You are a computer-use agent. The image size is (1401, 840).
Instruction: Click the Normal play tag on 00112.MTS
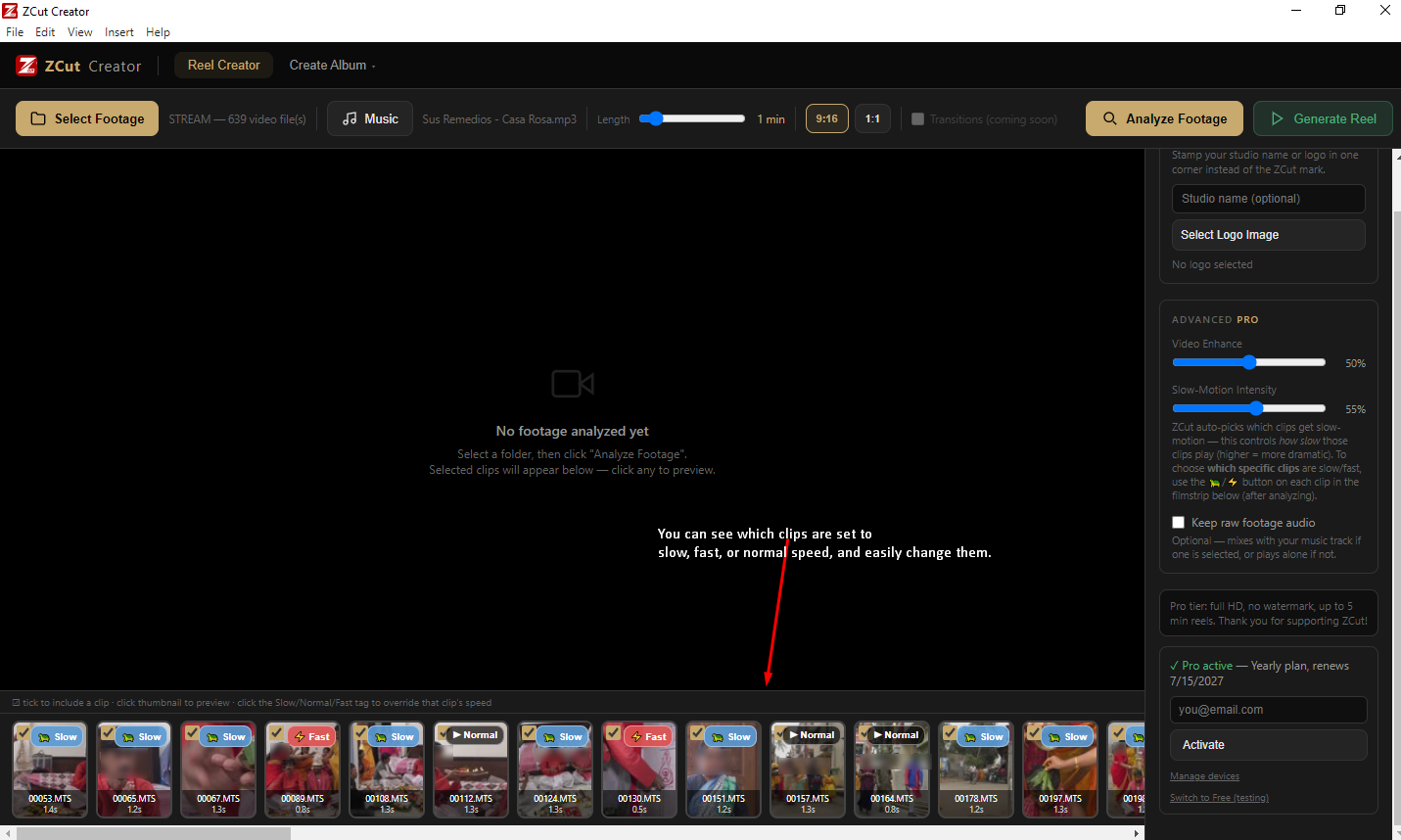point(475,735)
